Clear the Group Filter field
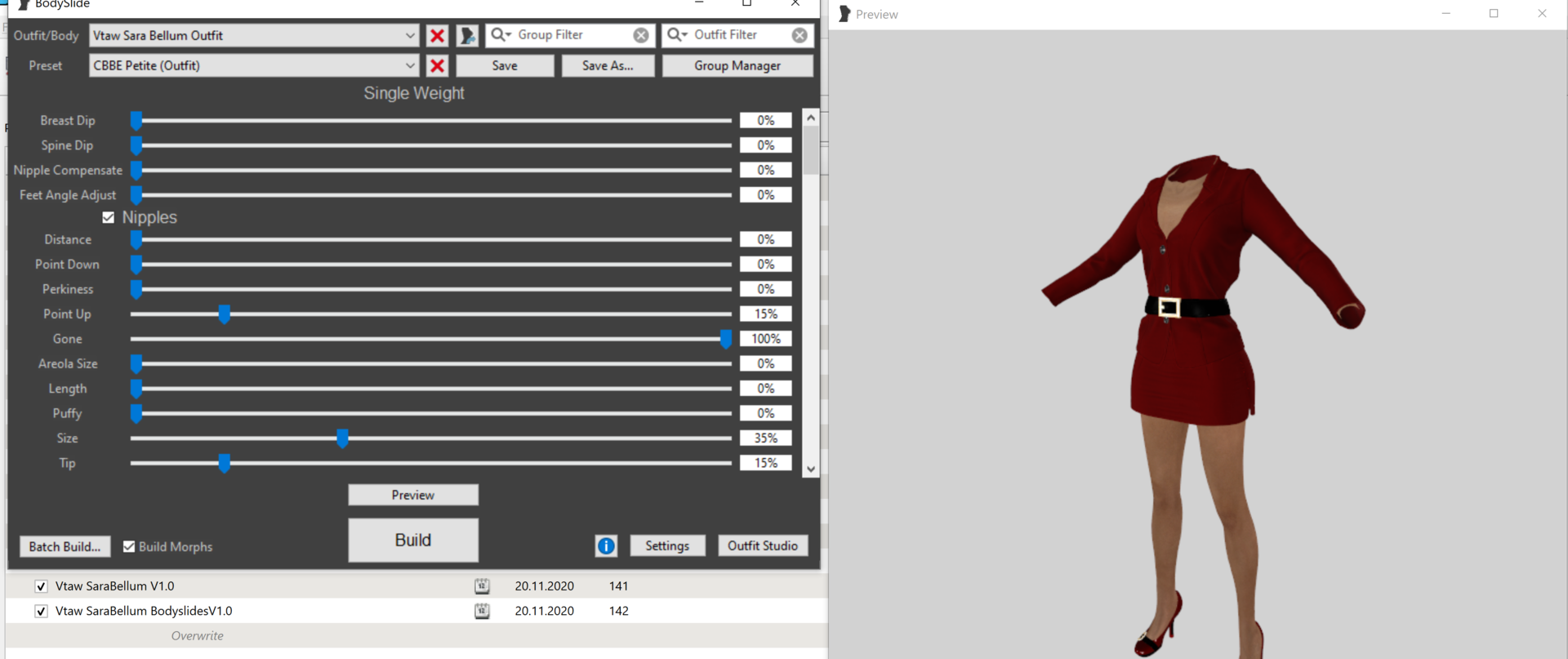Screen dimensions: 1568x659 (641, 35)
